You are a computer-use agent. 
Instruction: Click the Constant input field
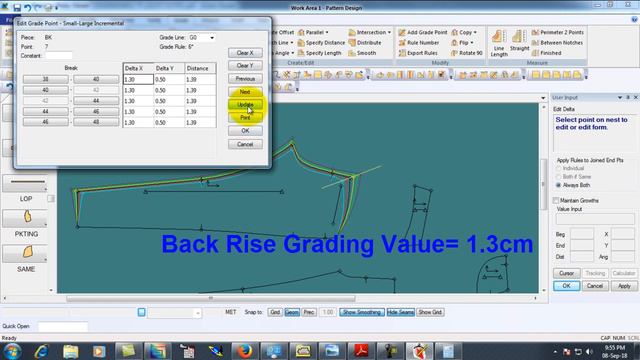[59, 56]
